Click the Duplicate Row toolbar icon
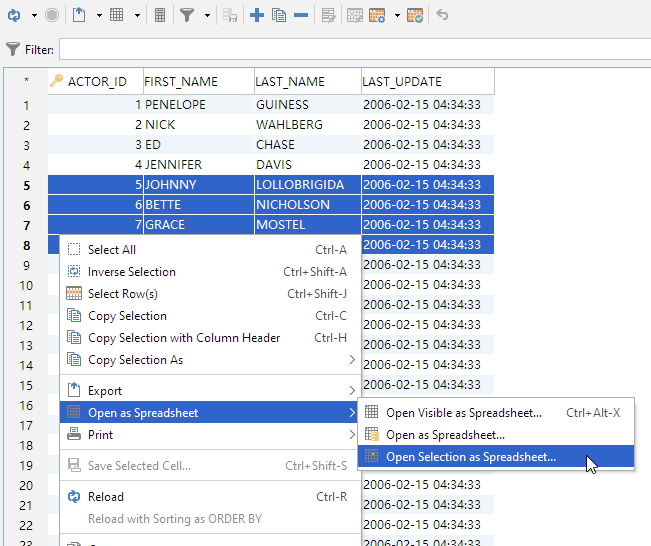 click(x=279, y=15)
